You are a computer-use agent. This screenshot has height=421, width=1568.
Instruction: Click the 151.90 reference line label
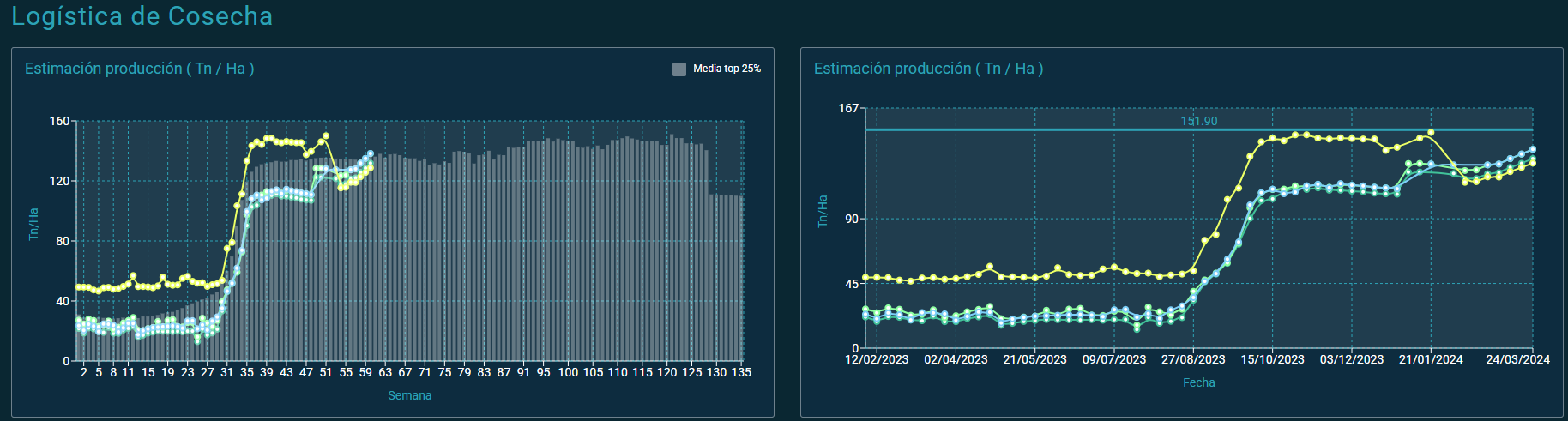point(1198,121)
